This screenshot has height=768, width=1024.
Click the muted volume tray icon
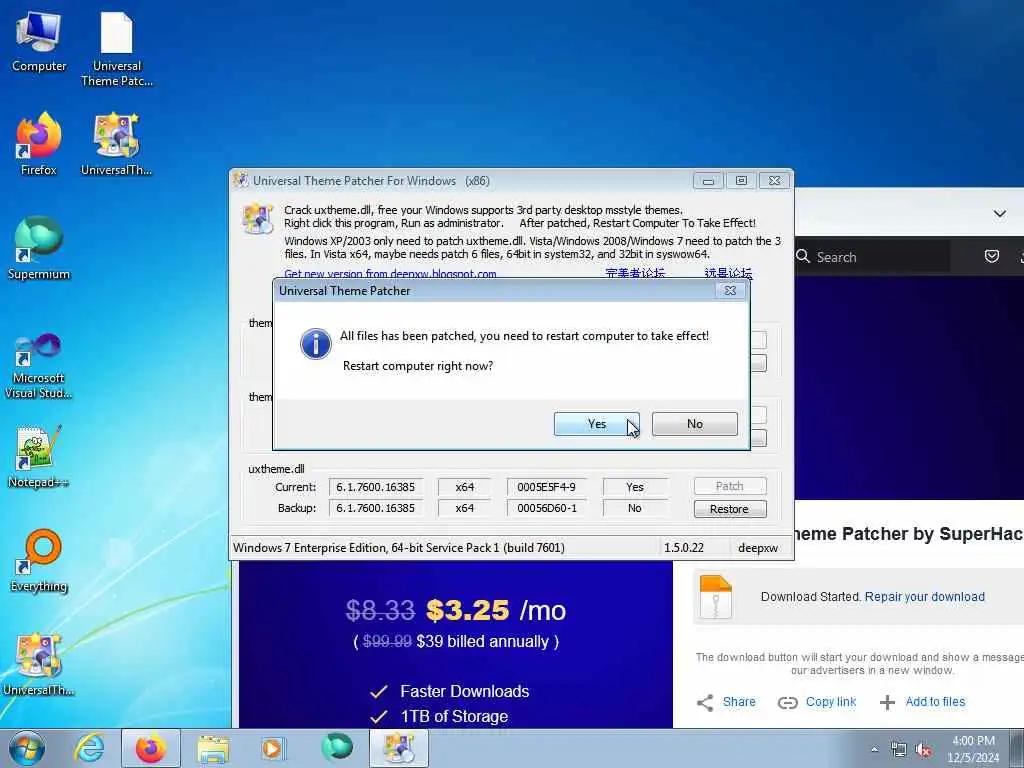click(923, 750)
